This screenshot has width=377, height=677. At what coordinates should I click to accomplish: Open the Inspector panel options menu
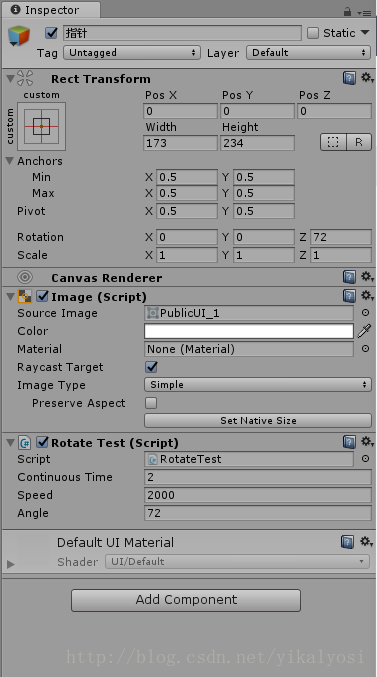(365, 13)
